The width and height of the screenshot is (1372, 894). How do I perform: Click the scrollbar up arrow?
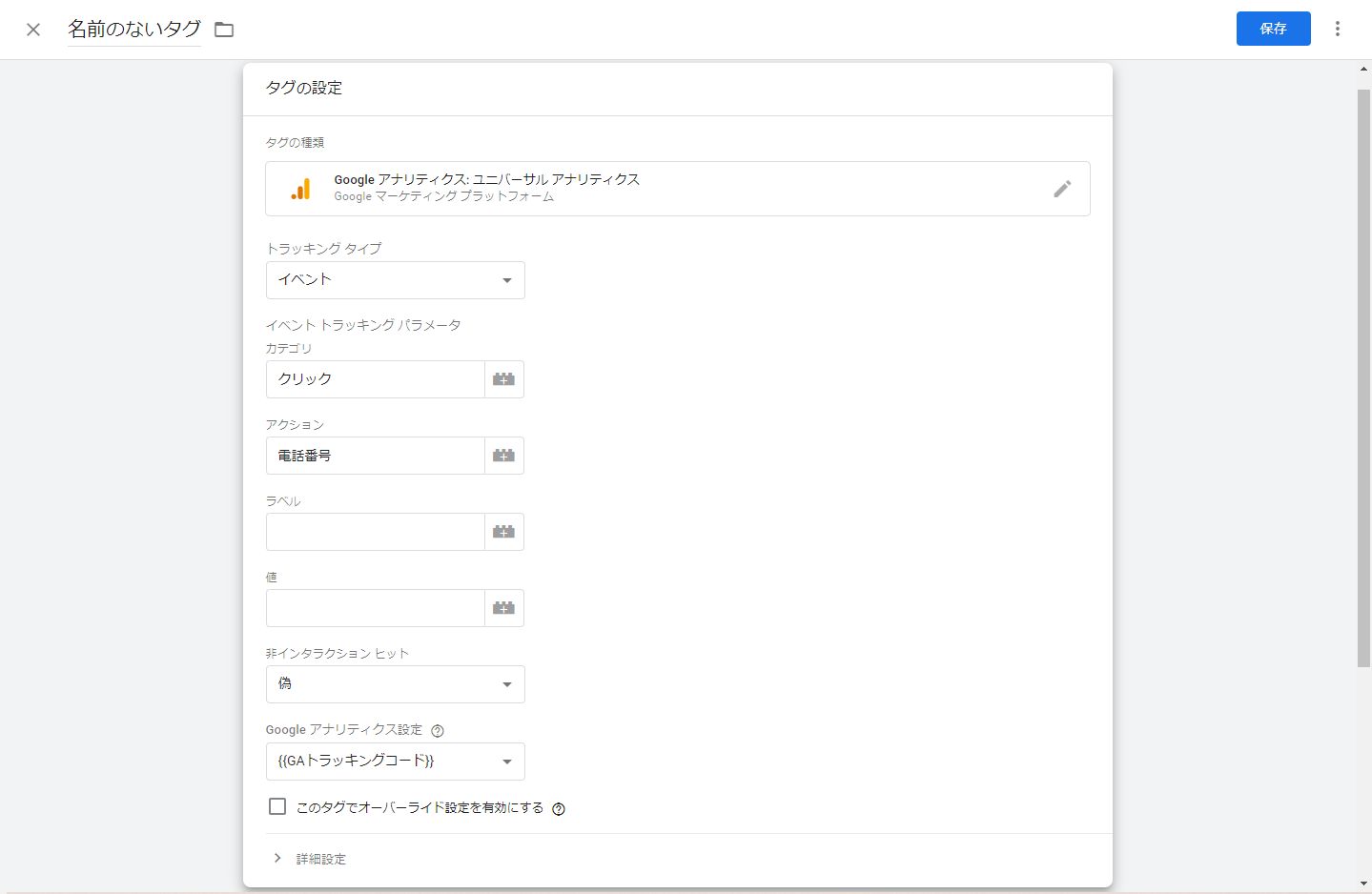tap(1363, 69)
